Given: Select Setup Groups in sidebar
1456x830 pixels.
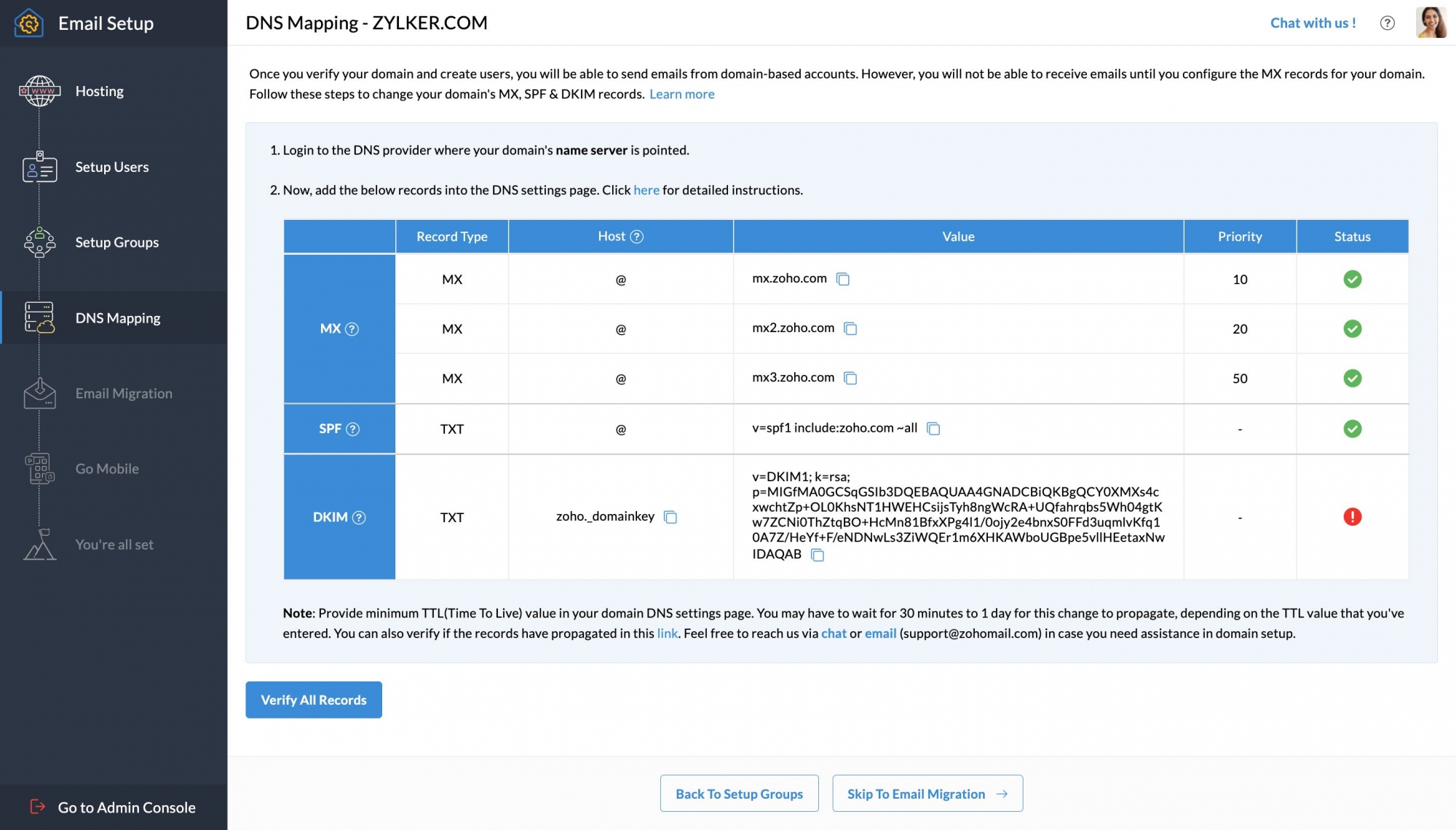Looking at the screenshot, I should pyautogui.click(x=116, y=242).
